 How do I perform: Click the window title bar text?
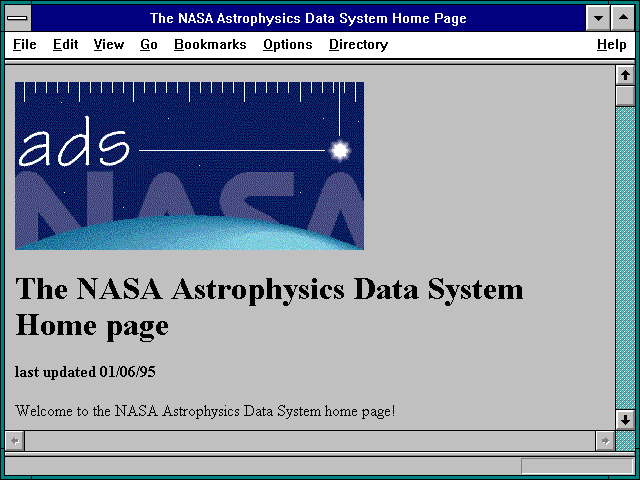tap(308, 18)
